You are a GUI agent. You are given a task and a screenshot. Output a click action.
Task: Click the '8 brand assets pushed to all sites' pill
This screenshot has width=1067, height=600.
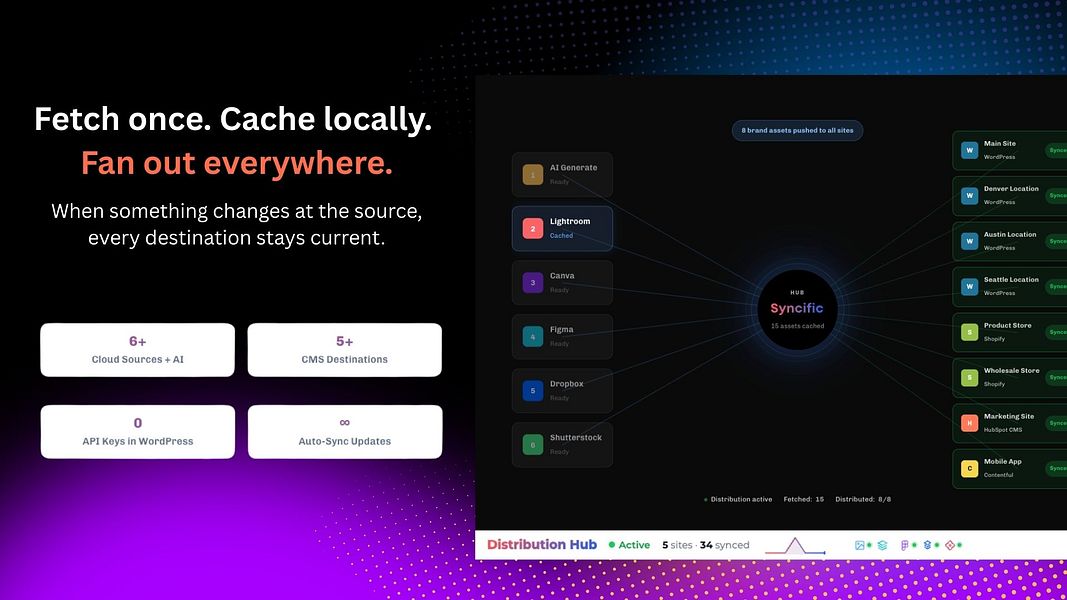[x=798, y=131]
